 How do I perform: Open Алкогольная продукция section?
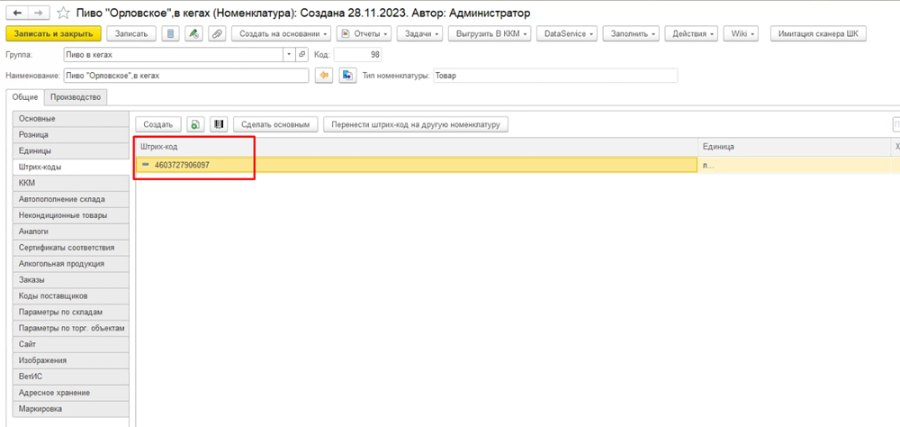(x=70, y=264)
